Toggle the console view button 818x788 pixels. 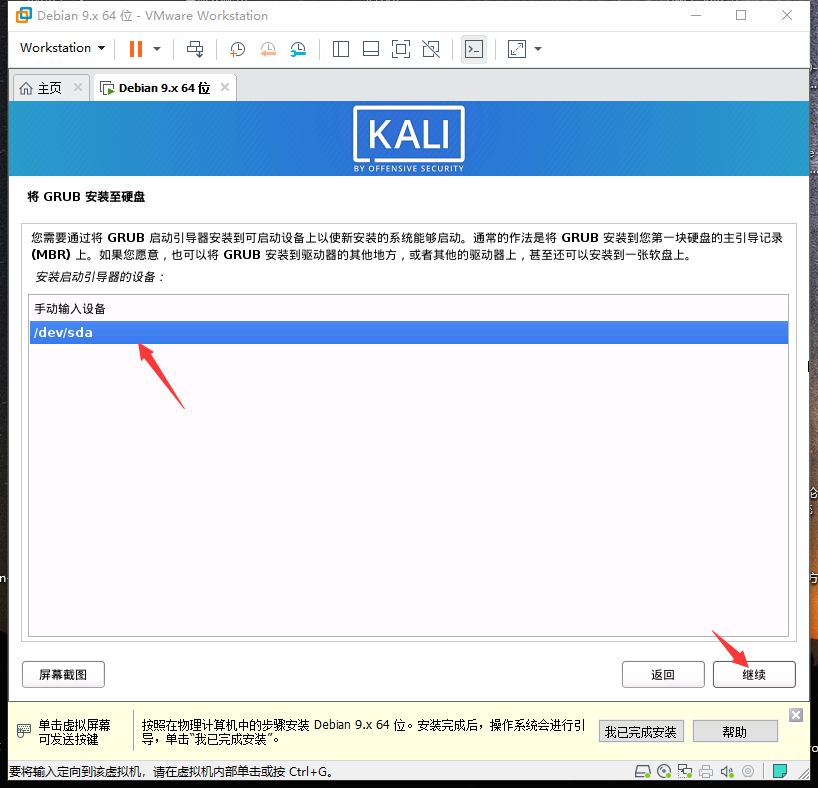click(x=474, y=49)
